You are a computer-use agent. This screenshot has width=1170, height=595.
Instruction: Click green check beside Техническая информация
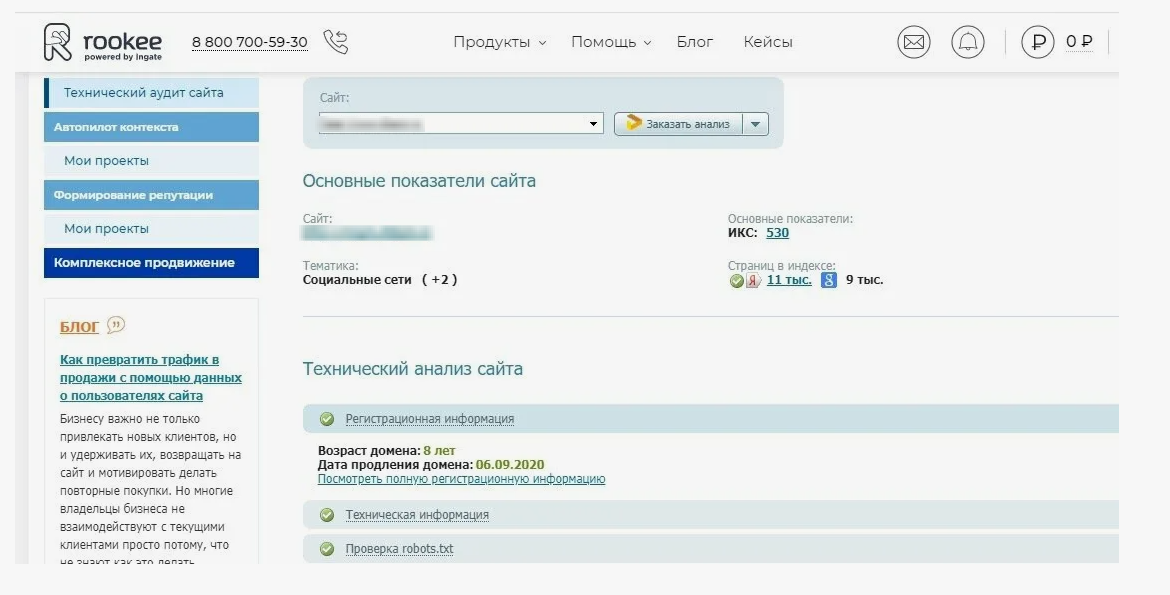click(326, 515)
